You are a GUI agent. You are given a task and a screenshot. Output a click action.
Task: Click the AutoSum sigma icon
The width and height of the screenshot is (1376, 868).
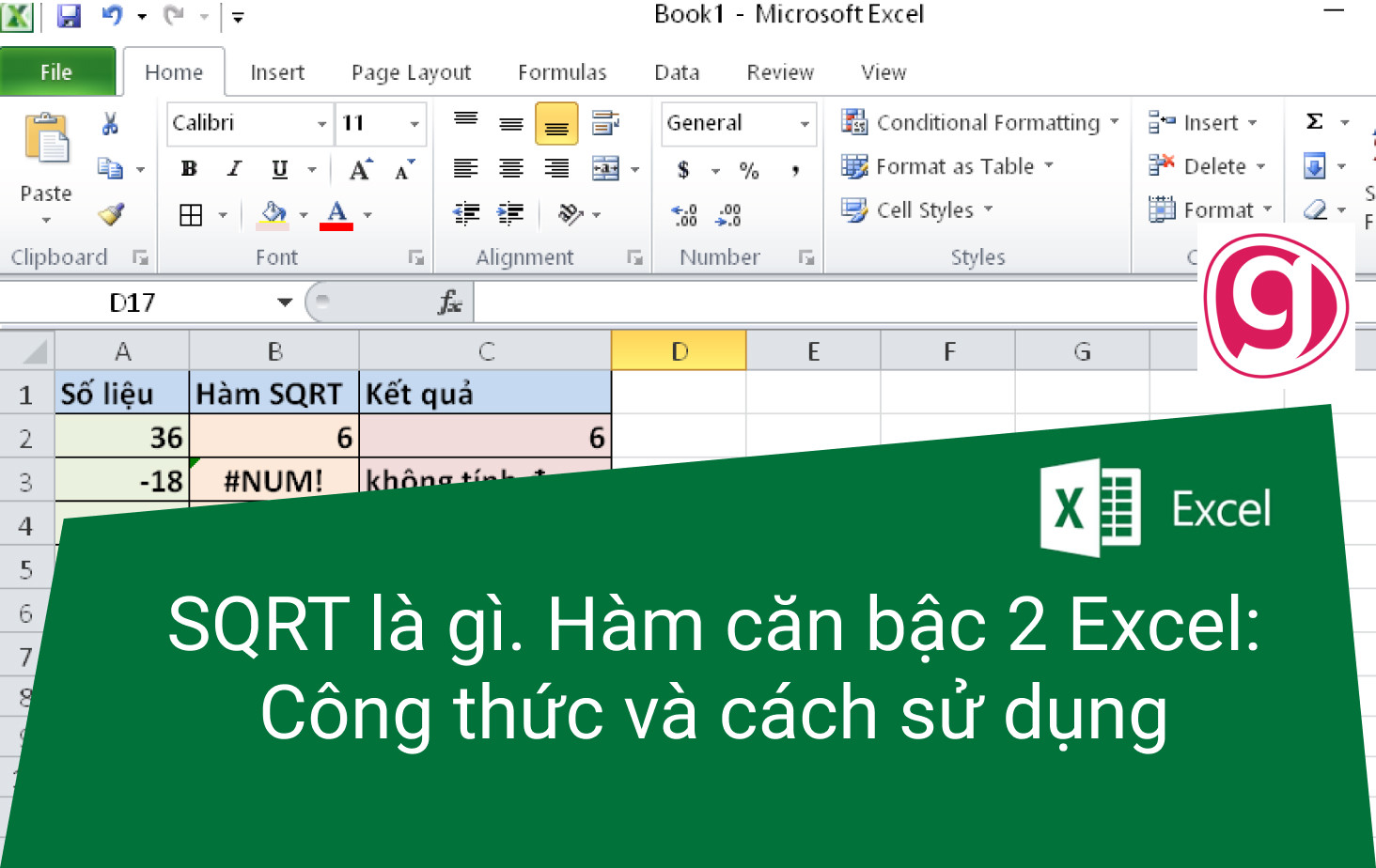[x=1315, y=122]
